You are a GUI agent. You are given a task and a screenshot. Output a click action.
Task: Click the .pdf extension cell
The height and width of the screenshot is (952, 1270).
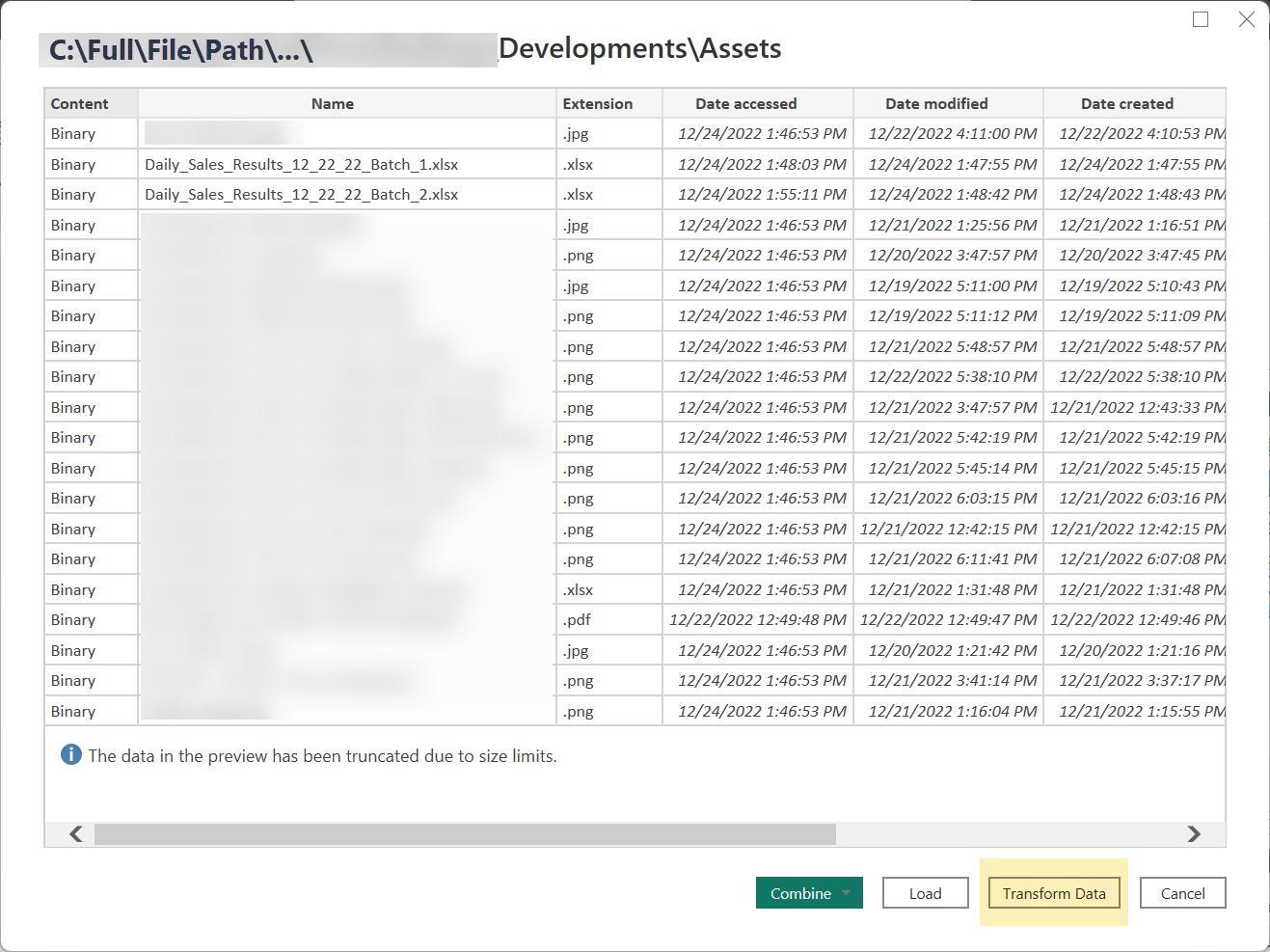tap(609, 619)
